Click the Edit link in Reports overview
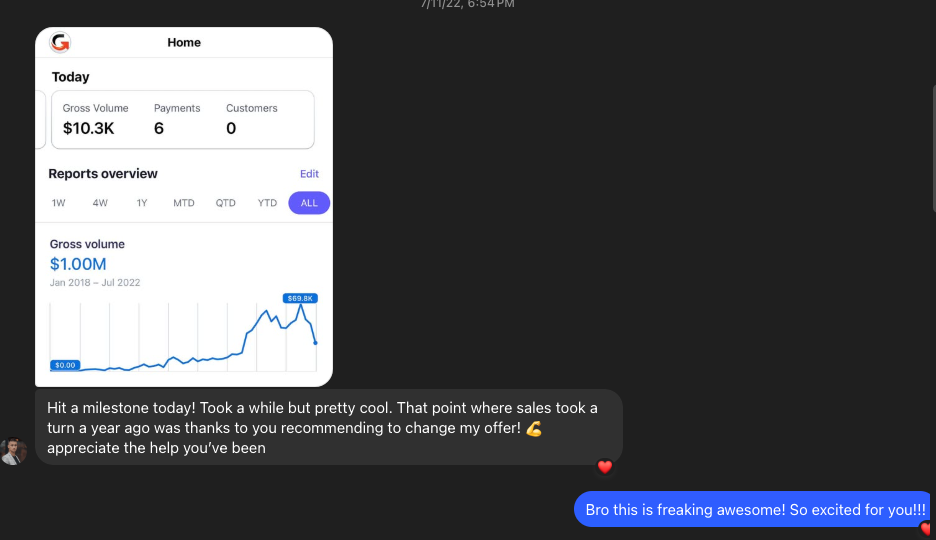Viewport: 936px width, 540px height. coord(309,174)
